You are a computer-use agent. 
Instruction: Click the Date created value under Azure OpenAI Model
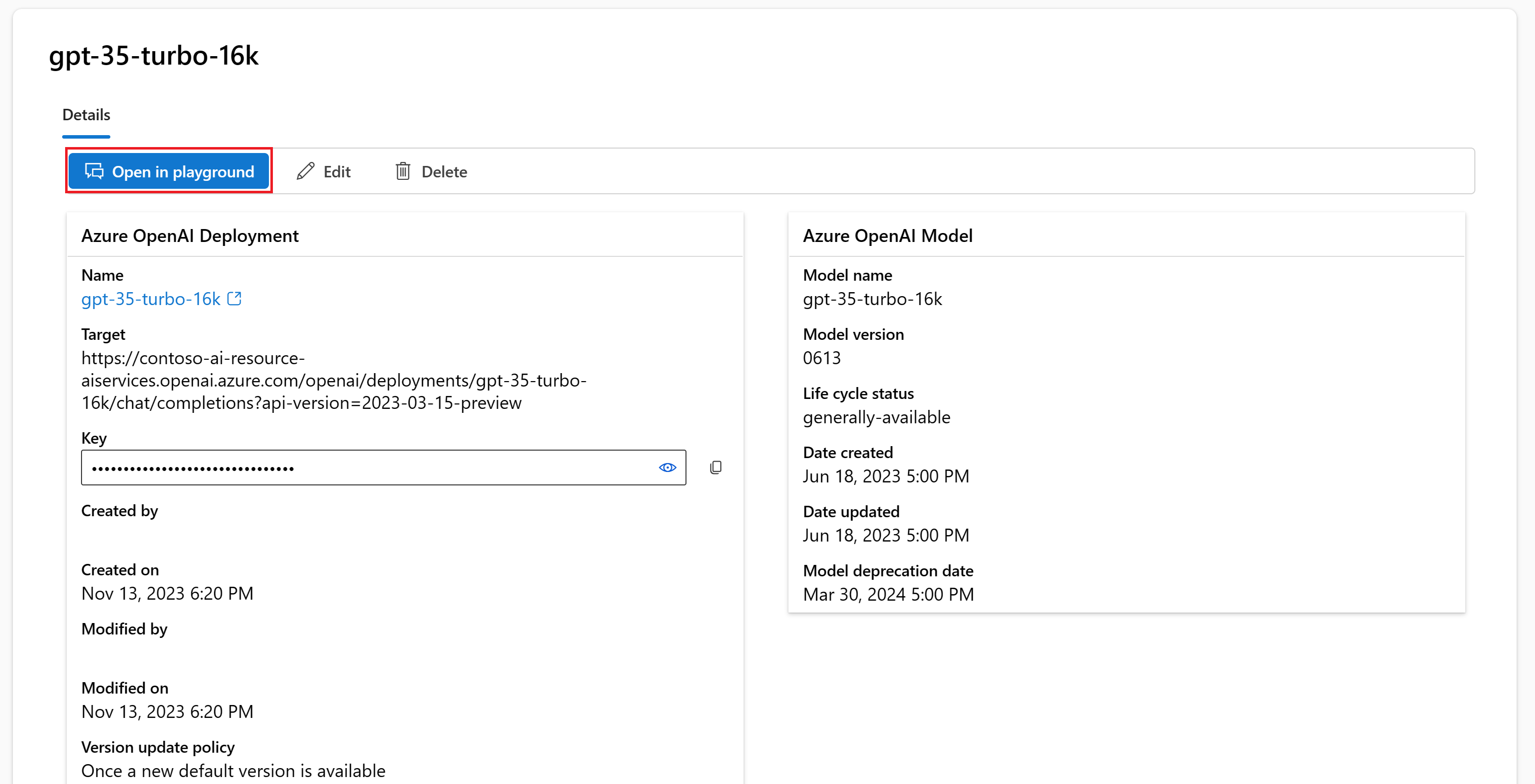coord(886,476)
